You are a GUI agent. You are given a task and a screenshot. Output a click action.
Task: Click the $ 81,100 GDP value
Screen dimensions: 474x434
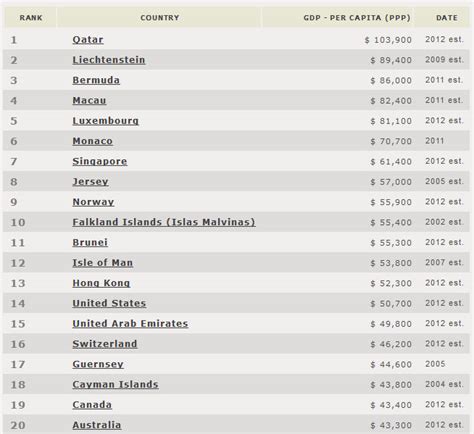(x=391, y=121)
